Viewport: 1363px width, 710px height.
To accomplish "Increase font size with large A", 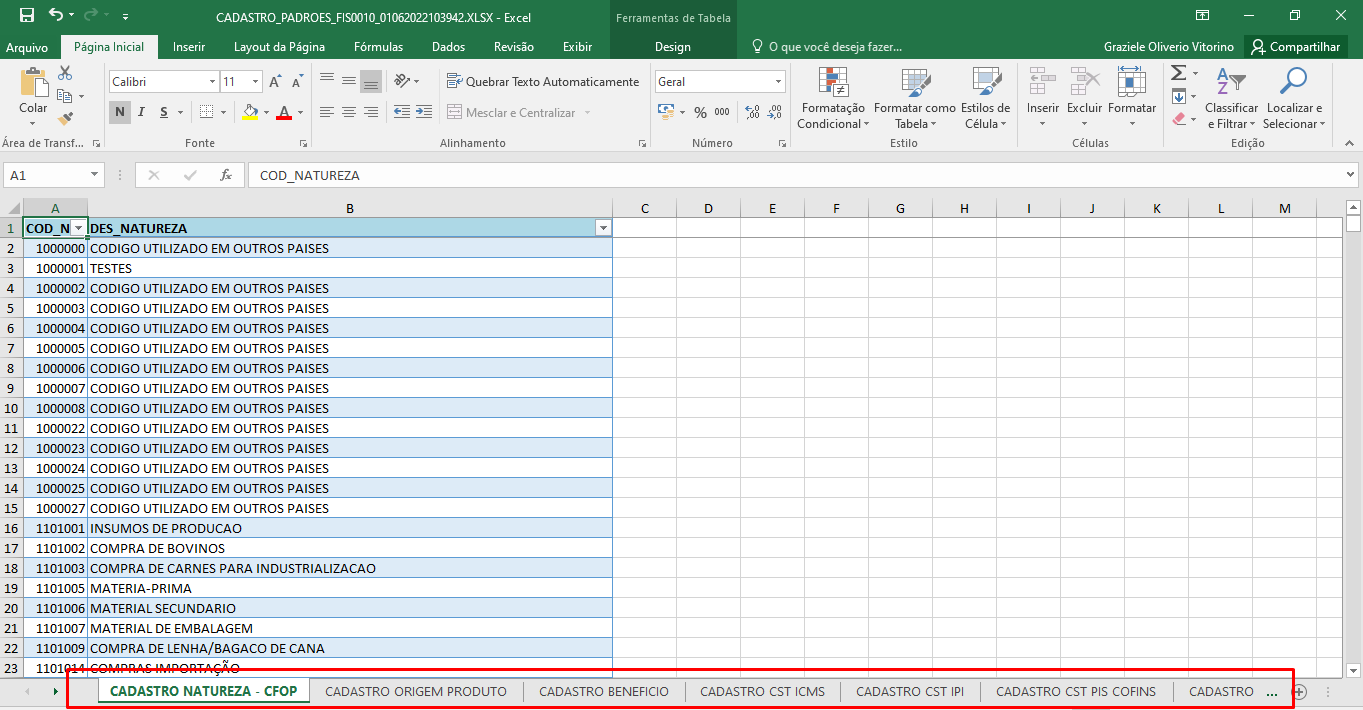I will pos(275,82).
